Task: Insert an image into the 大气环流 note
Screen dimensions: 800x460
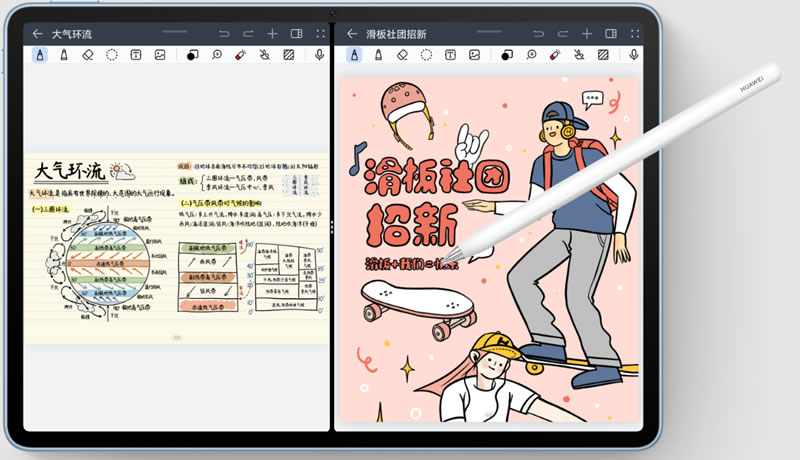Action: [160, 55]
